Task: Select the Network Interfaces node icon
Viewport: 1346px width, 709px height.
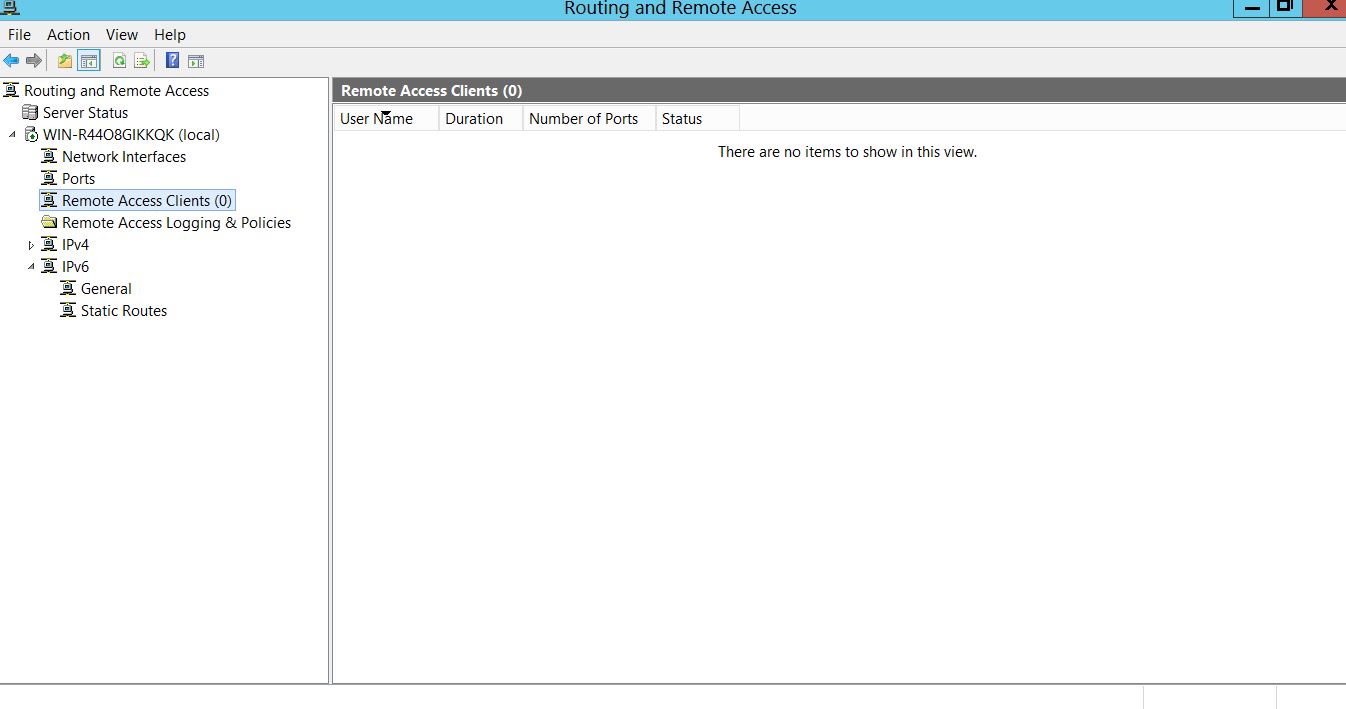Action: point(49,157)
